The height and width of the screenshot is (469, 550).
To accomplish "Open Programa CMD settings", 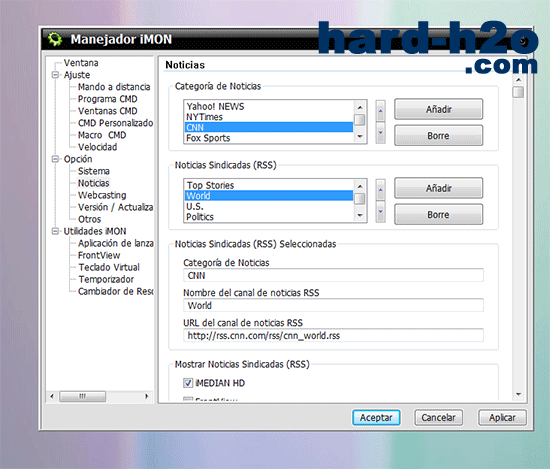I will tap(107, 99).
